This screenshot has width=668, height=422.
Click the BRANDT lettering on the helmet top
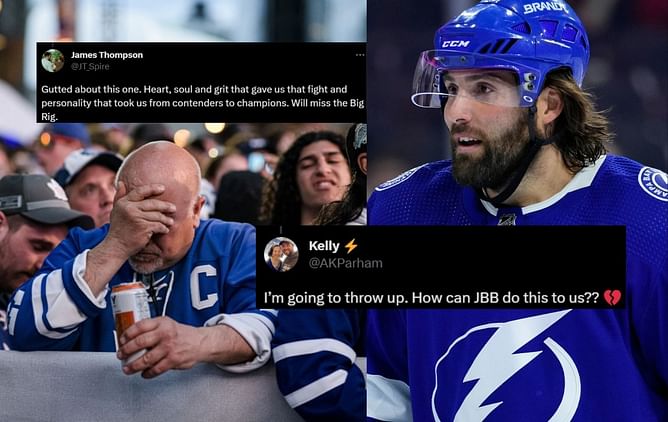click(545, 7)
